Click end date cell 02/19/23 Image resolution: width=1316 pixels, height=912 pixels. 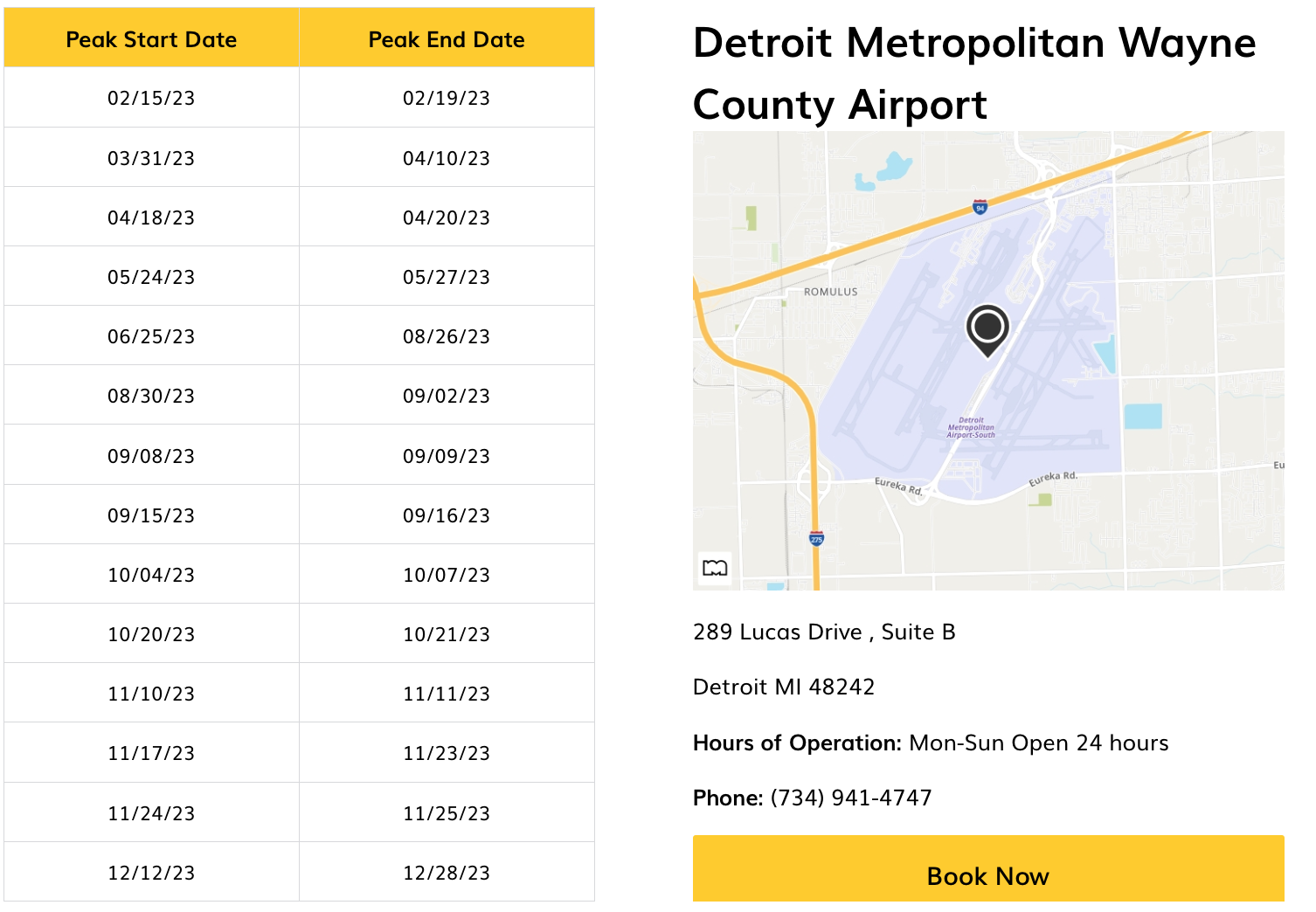point(447,98)
